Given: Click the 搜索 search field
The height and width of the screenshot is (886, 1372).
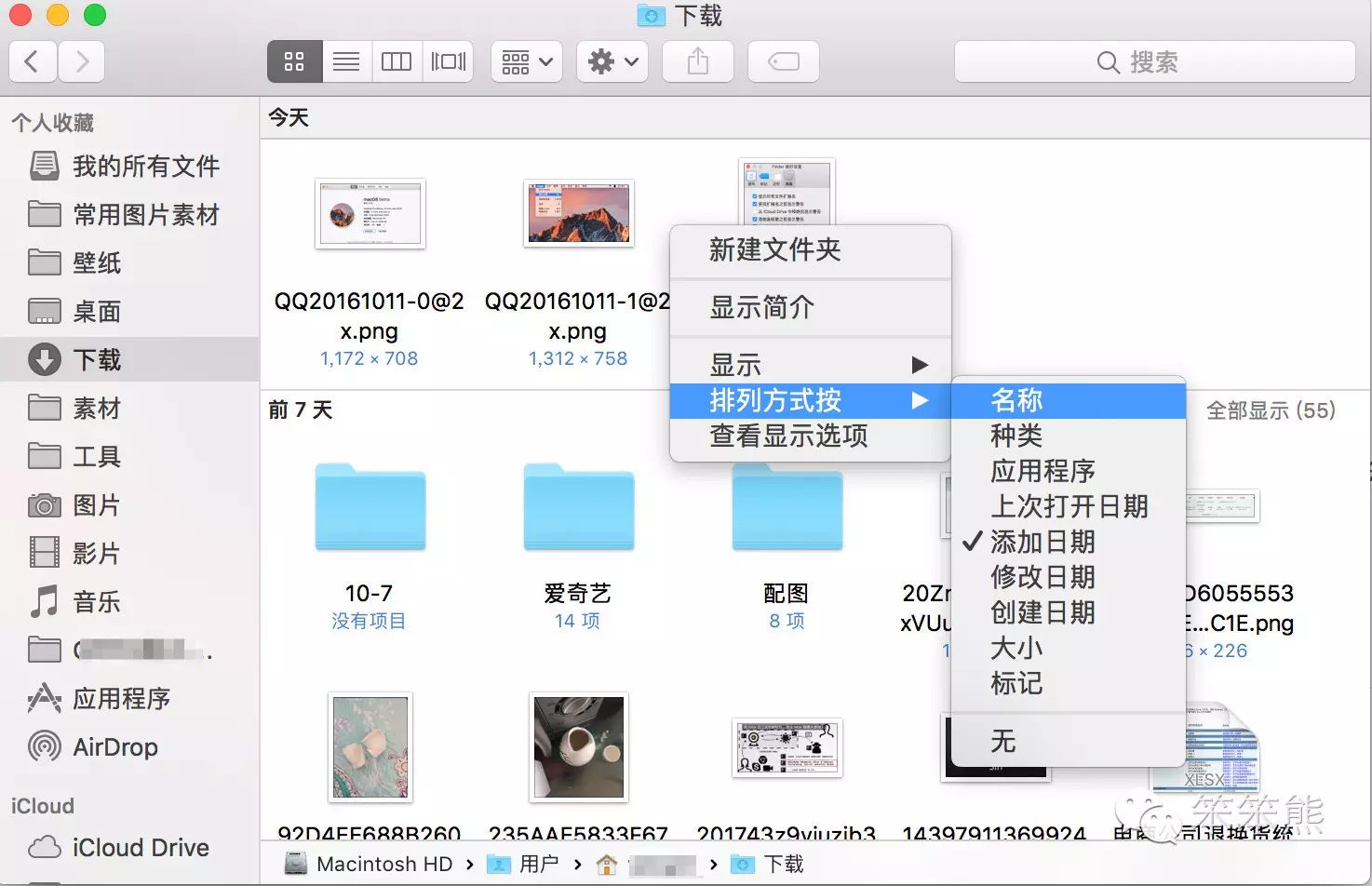Looking at the screenshot, I should click(1154, 62).
